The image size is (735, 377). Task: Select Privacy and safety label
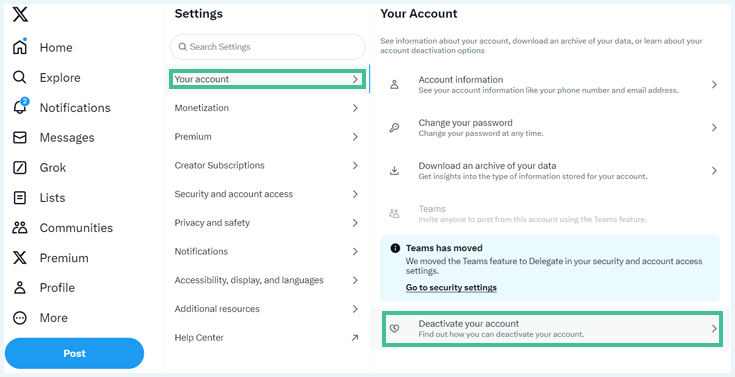pos(212,223)
